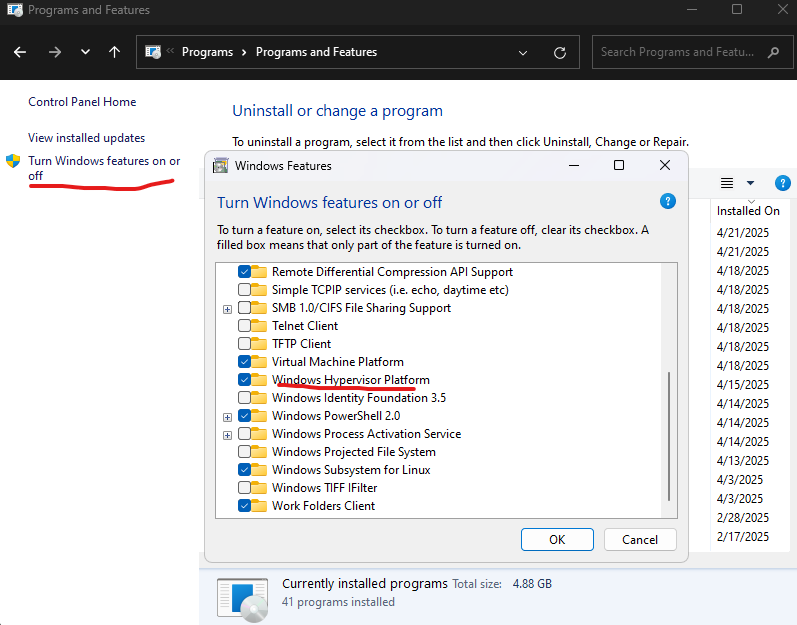This screenshot has width=797, height=625.
Task: Click the installed programs disc icon
Action: (x=242, y=600)
